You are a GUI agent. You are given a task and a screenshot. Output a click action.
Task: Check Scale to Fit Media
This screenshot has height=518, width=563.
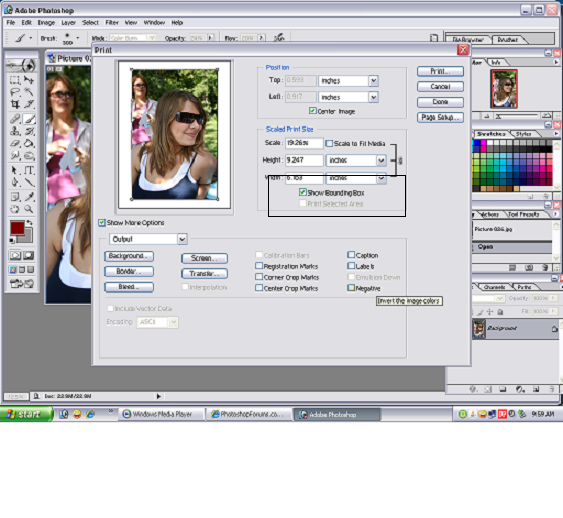point(329,143)
